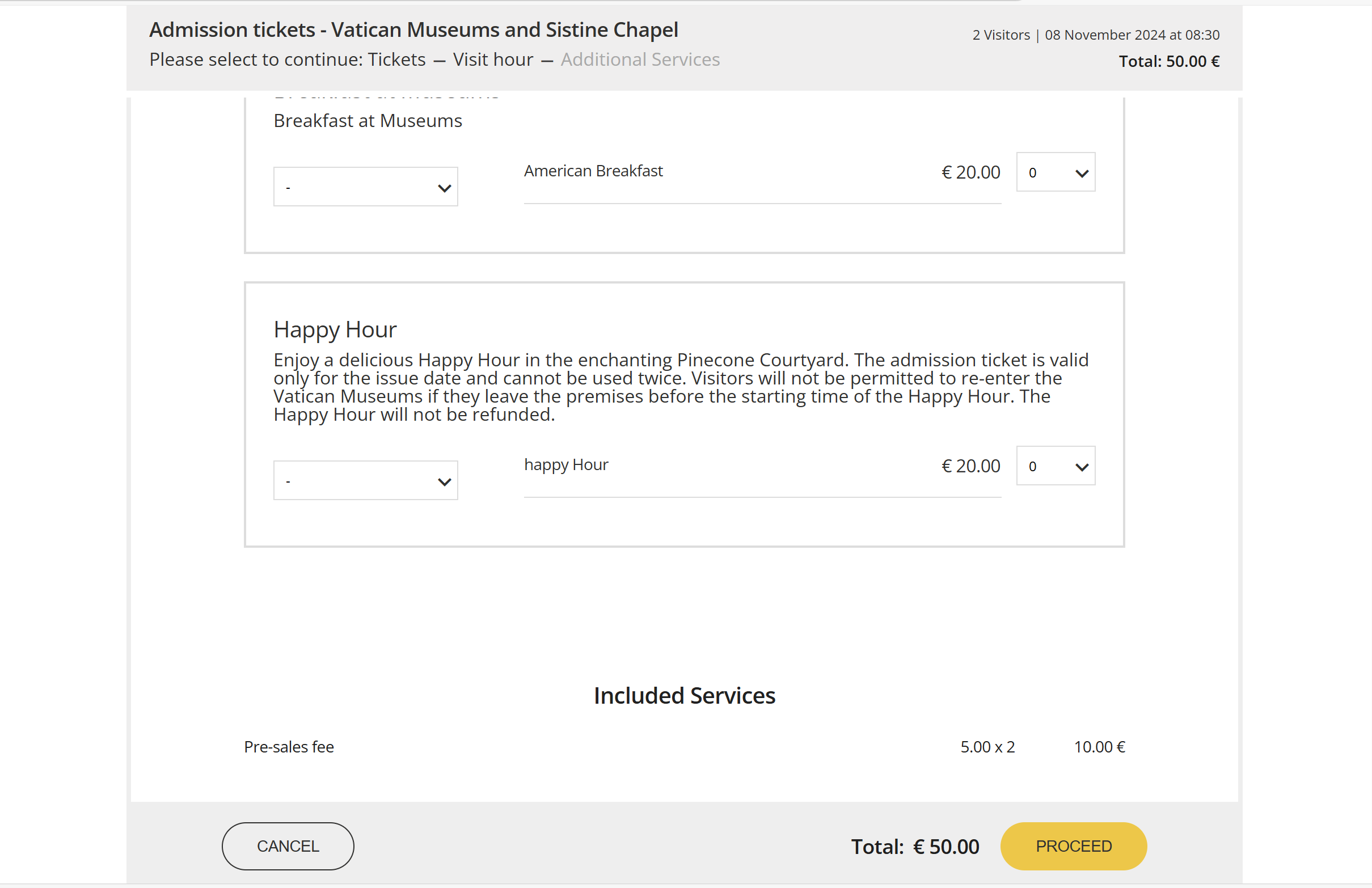Click the American Breakfast item label
The height and width of the screenshot is (888, 1372).
[x=593, y=171]
